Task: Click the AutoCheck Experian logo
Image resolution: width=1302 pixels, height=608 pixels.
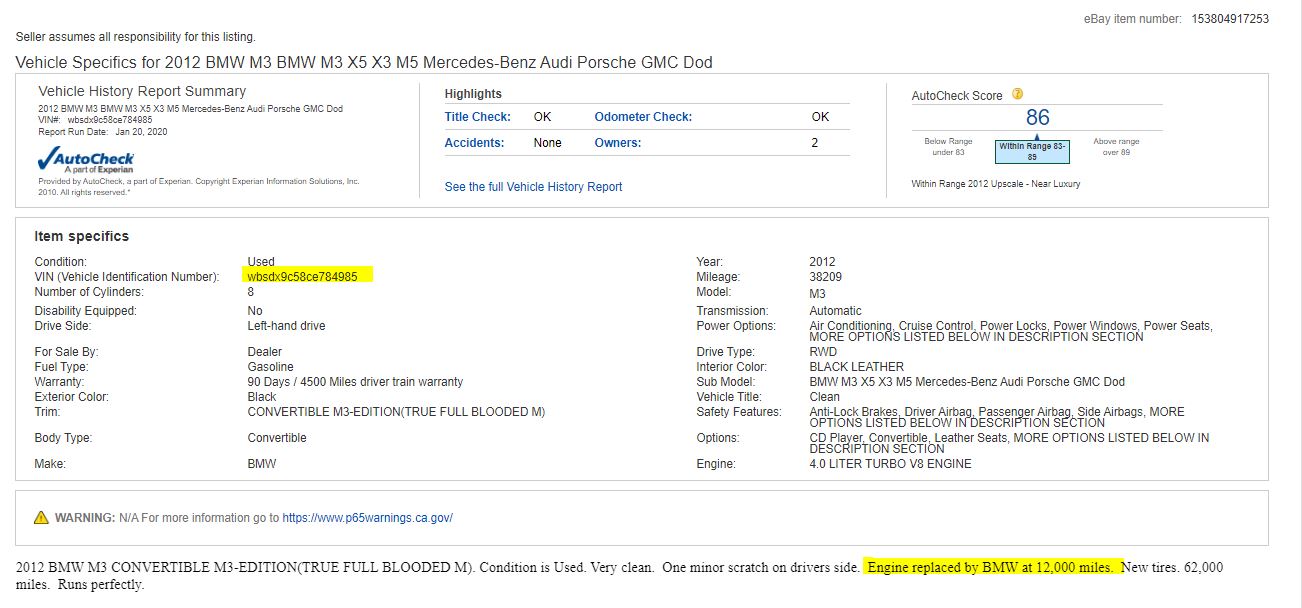Action: click(86, 161)
